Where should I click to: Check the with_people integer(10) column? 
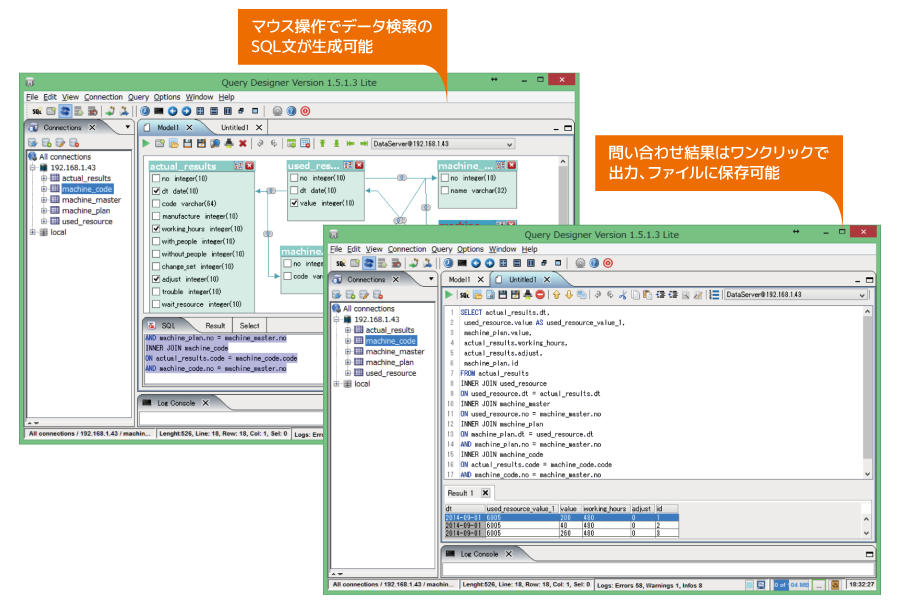156,241
